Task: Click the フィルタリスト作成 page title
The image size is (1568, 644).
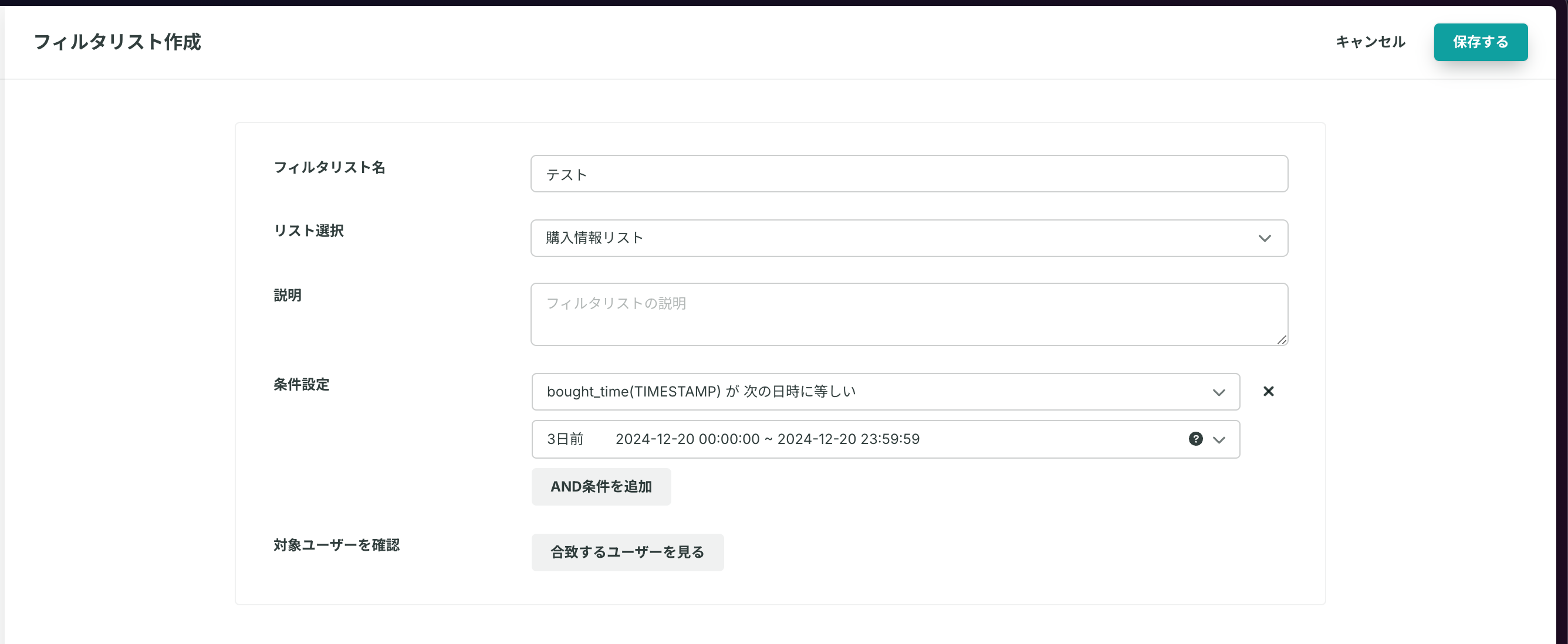Action: (x=117, y=42)
